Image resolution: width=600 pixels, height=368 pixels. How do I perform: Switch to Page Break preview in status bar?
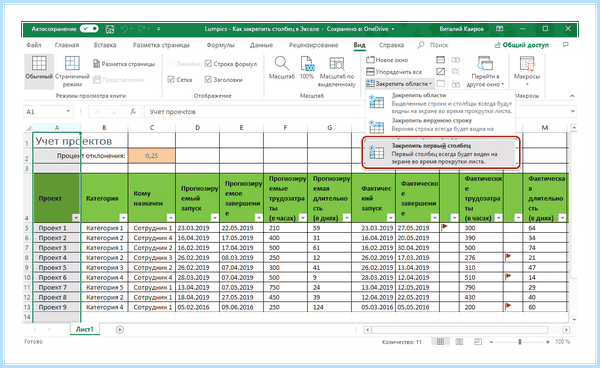coord(478,342)
